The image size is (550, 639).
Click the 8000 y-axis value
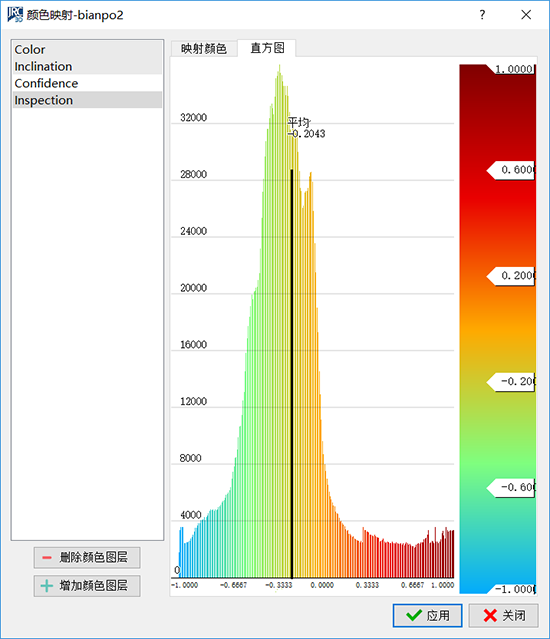tap(191, 458)
